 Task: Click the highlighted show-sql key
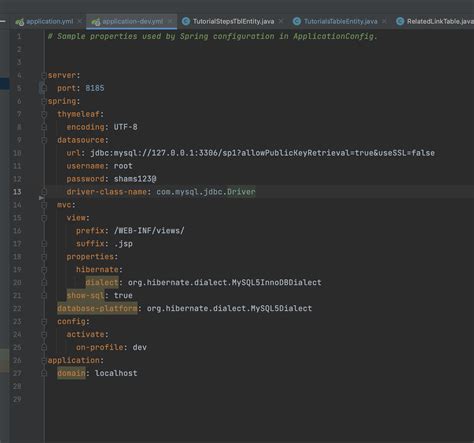pos(85,296)
